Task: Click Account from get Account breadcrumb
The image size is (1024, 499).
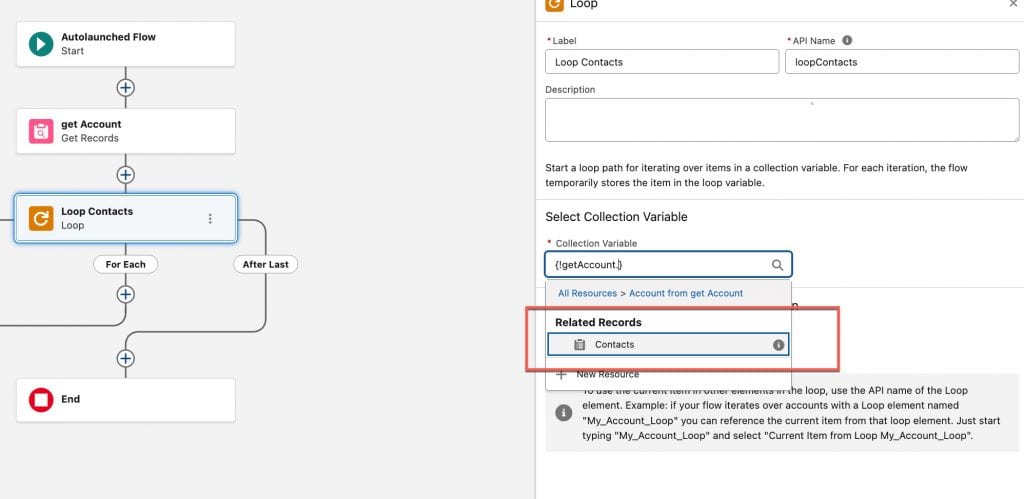Action: [686, 293]
